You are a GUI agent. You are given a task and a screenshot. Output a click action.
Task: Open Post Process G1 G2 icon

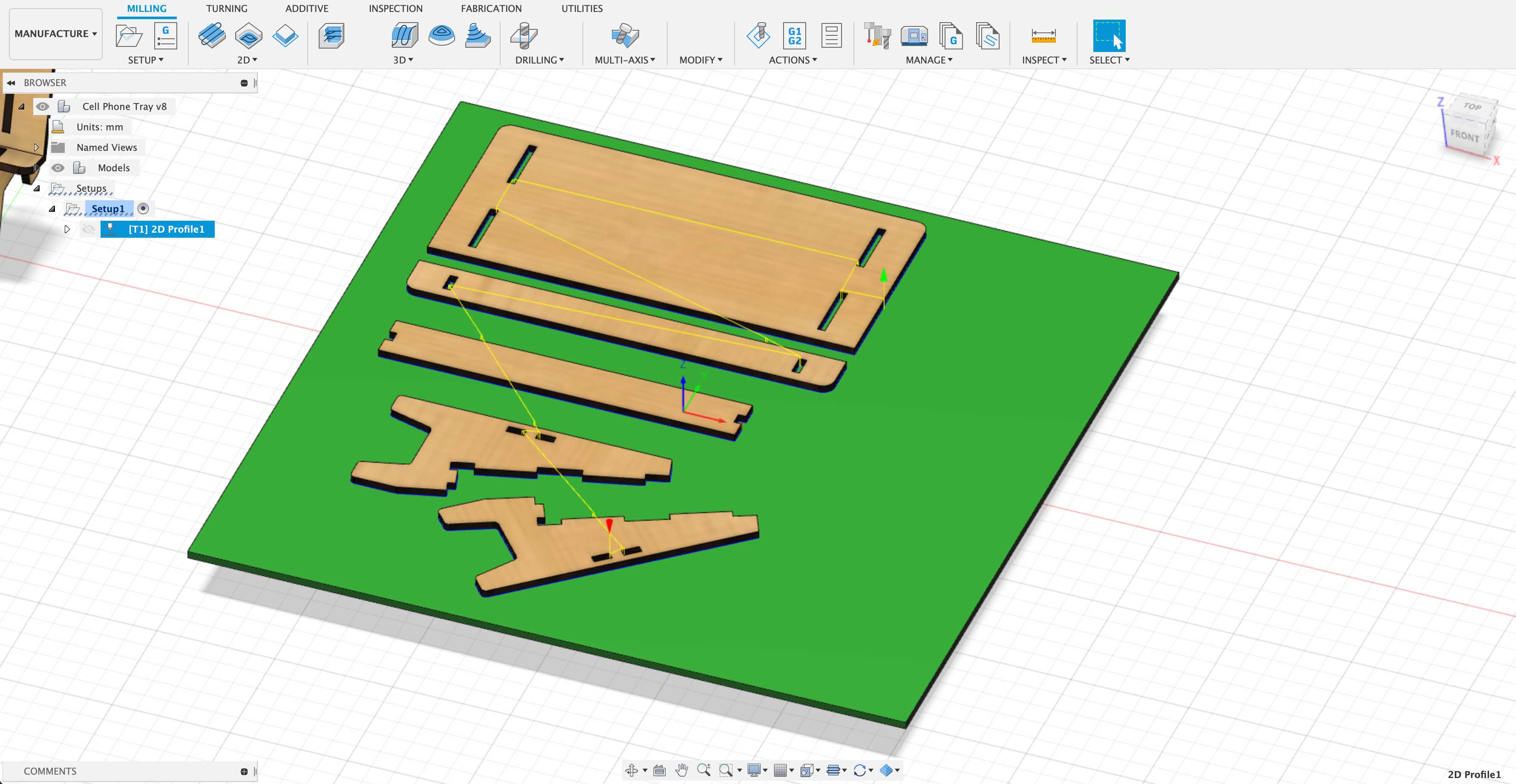794,36
